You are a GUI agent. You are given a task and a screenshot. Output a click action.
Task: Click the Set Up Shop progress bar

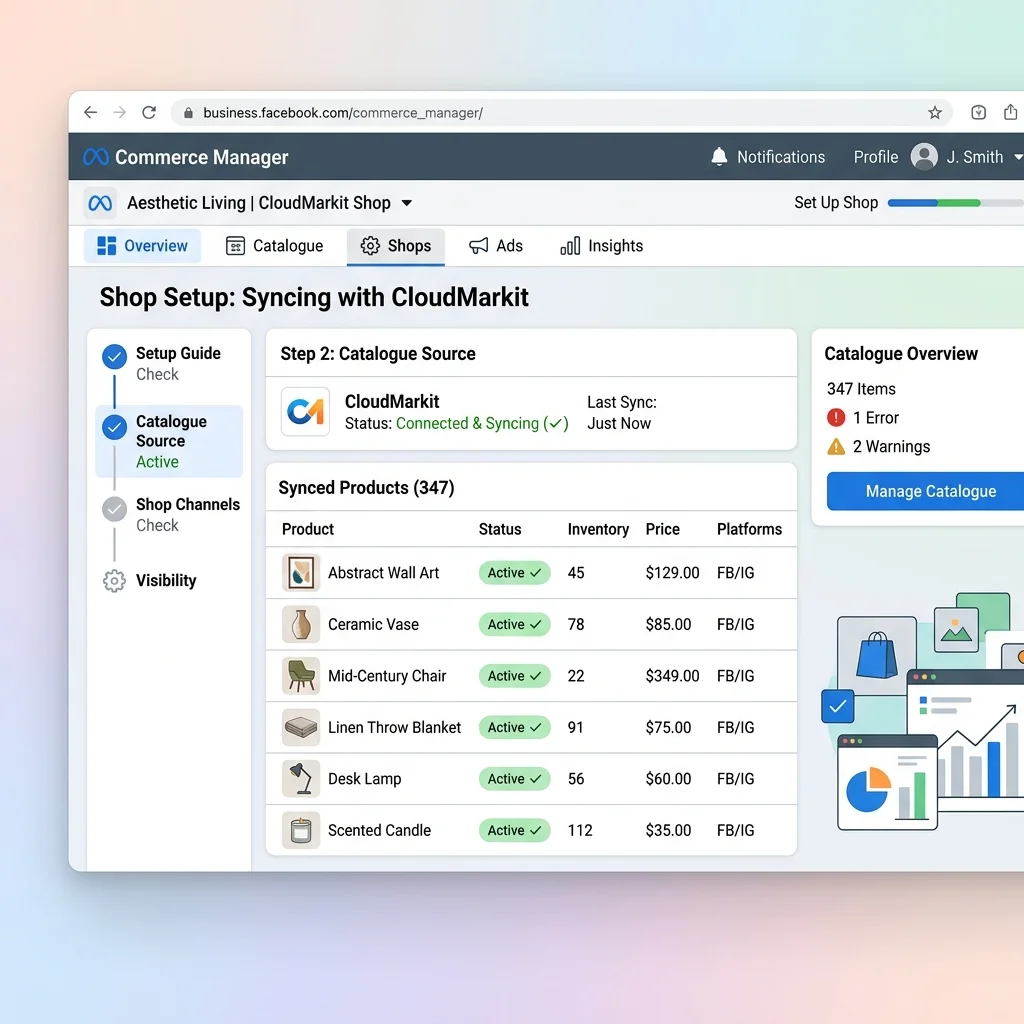(x=955, y=203)
